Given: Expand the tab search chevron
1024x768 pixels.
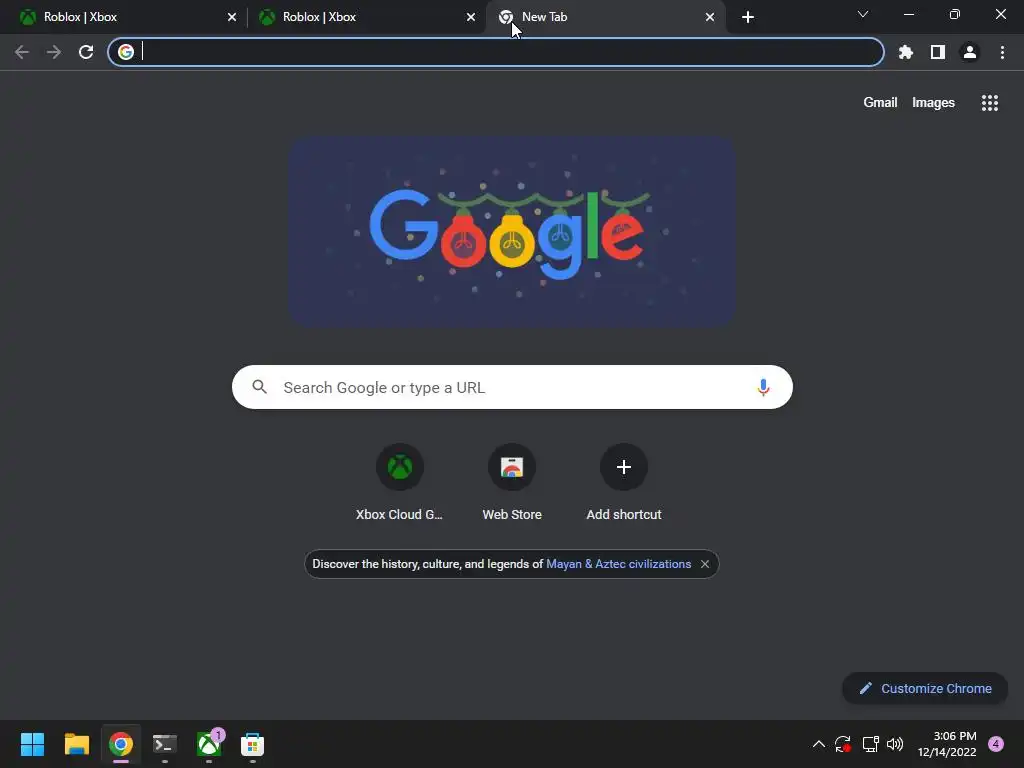Looking at the screenshot, I should pyautogui.click(x=863, y=14).
